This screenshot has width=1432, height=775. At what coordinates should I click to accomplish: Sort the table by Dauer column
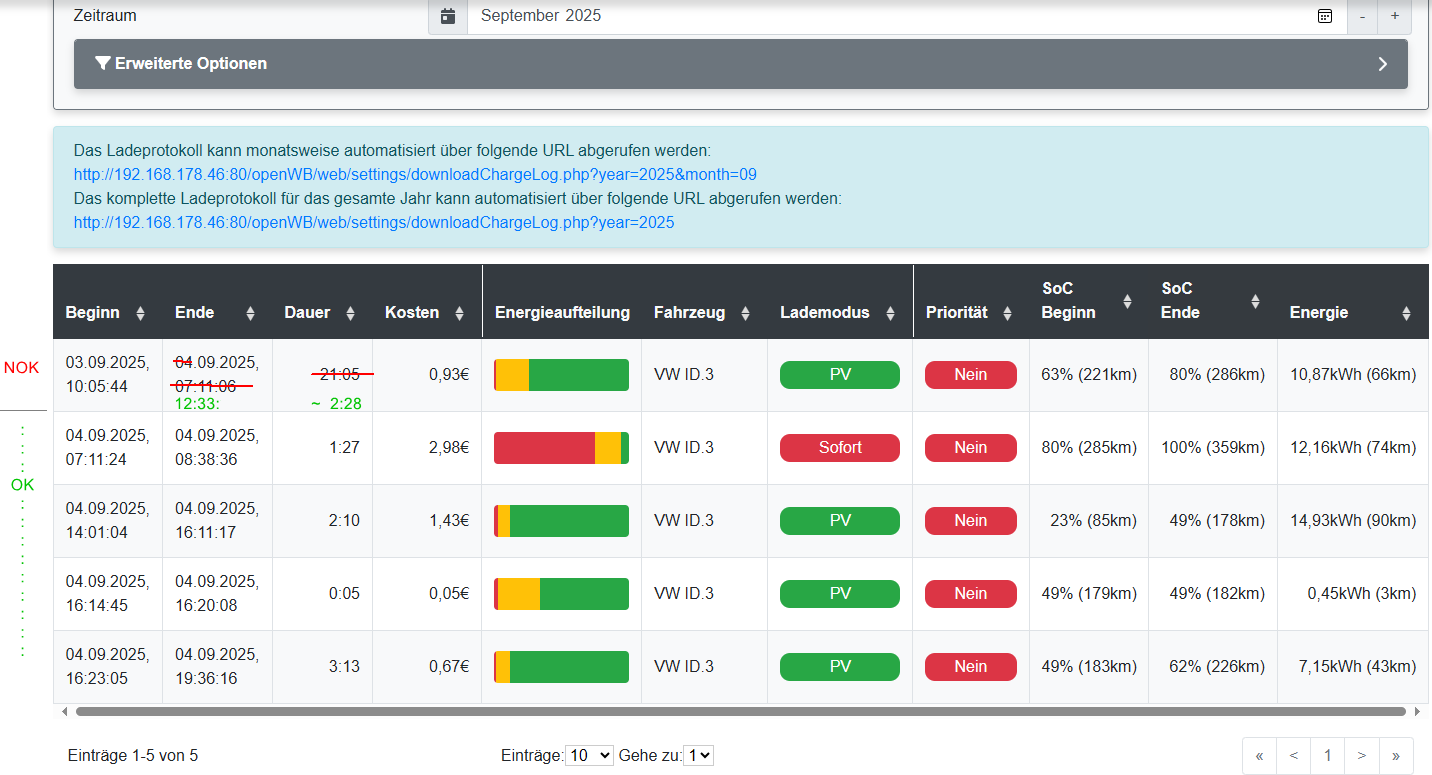350,313
